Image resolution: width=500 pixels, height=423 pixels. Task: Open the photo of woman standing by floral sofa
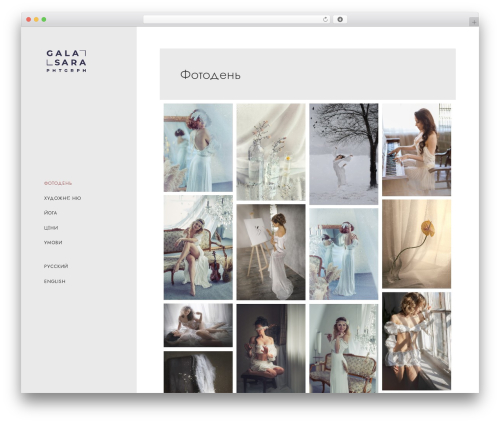tap(344, 348)
